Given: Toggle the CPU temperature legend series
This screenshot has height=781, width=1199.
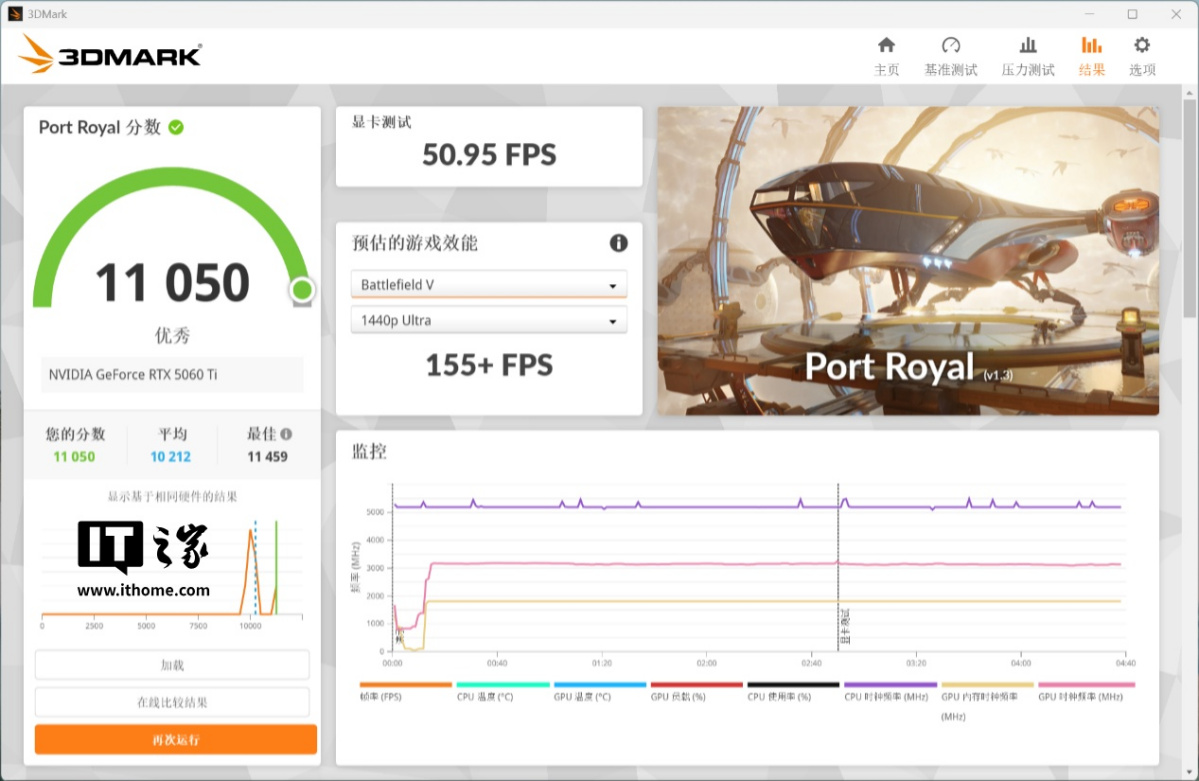Looking at the screenshot, I should [x=502, y=686].
